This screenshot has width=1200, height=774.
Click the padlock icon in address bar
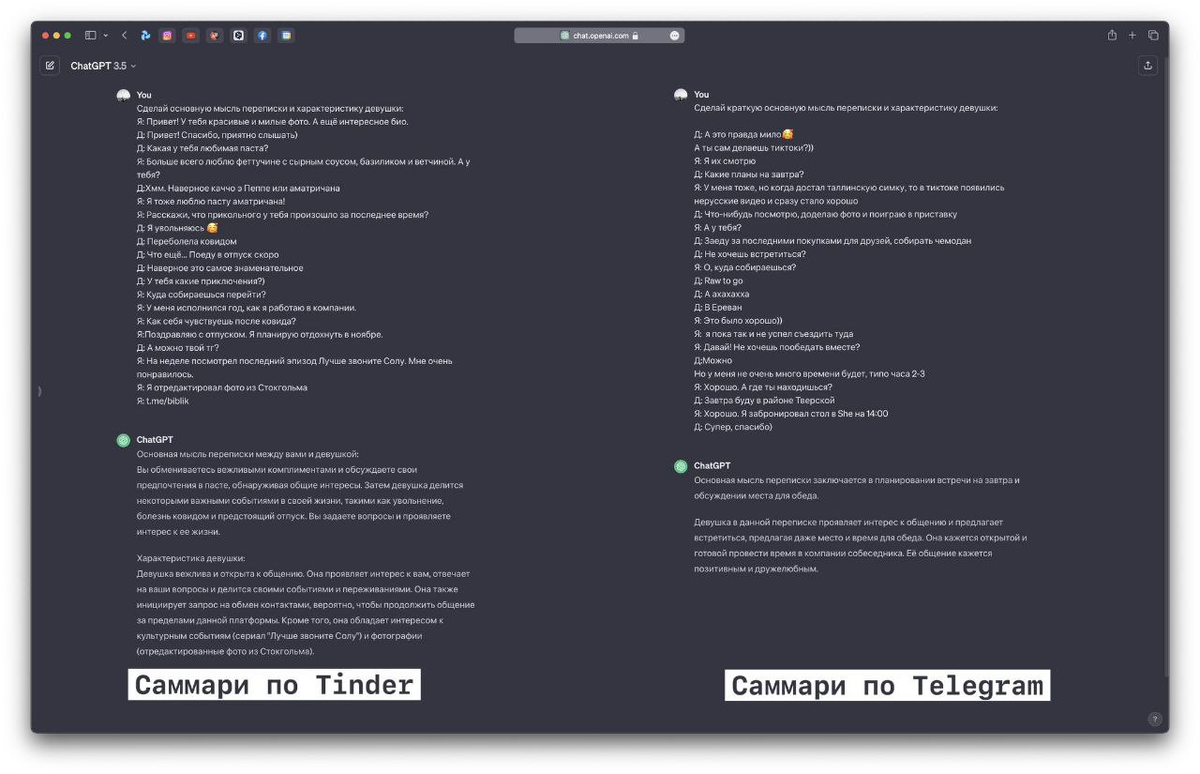coord(635,35)
